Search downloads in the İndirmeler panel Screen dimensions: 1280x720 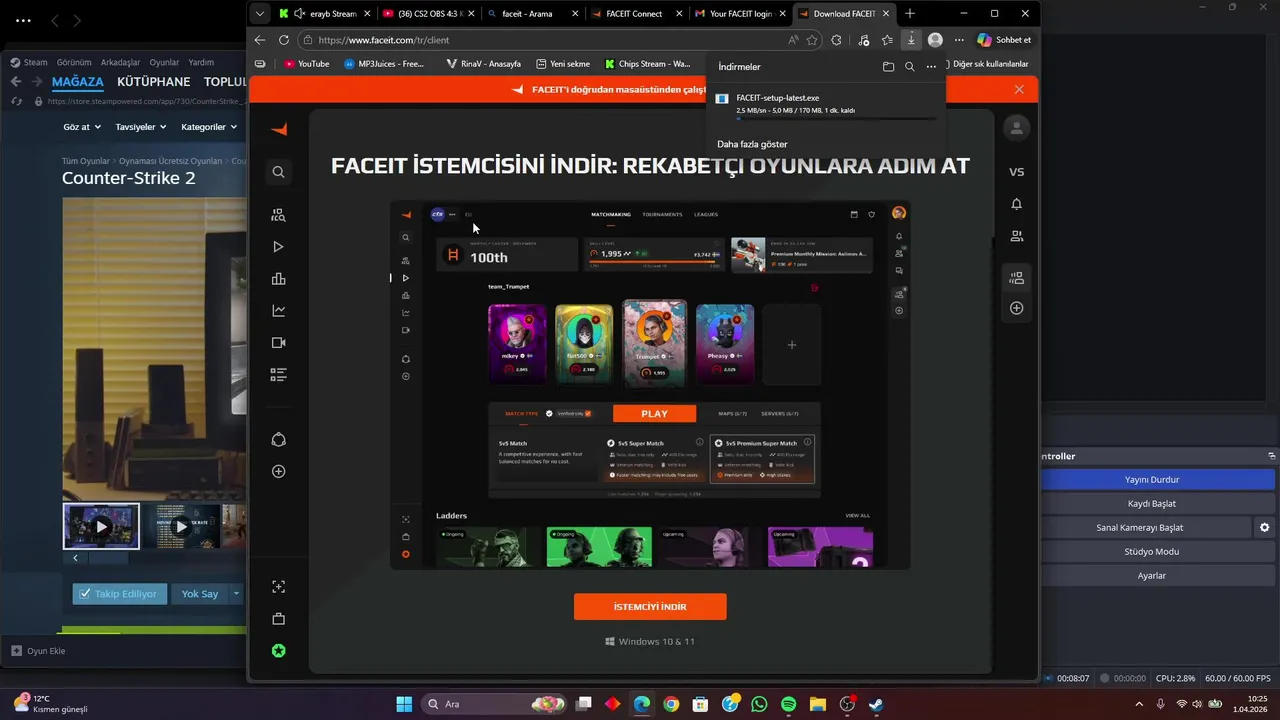(x=909, y=67)
